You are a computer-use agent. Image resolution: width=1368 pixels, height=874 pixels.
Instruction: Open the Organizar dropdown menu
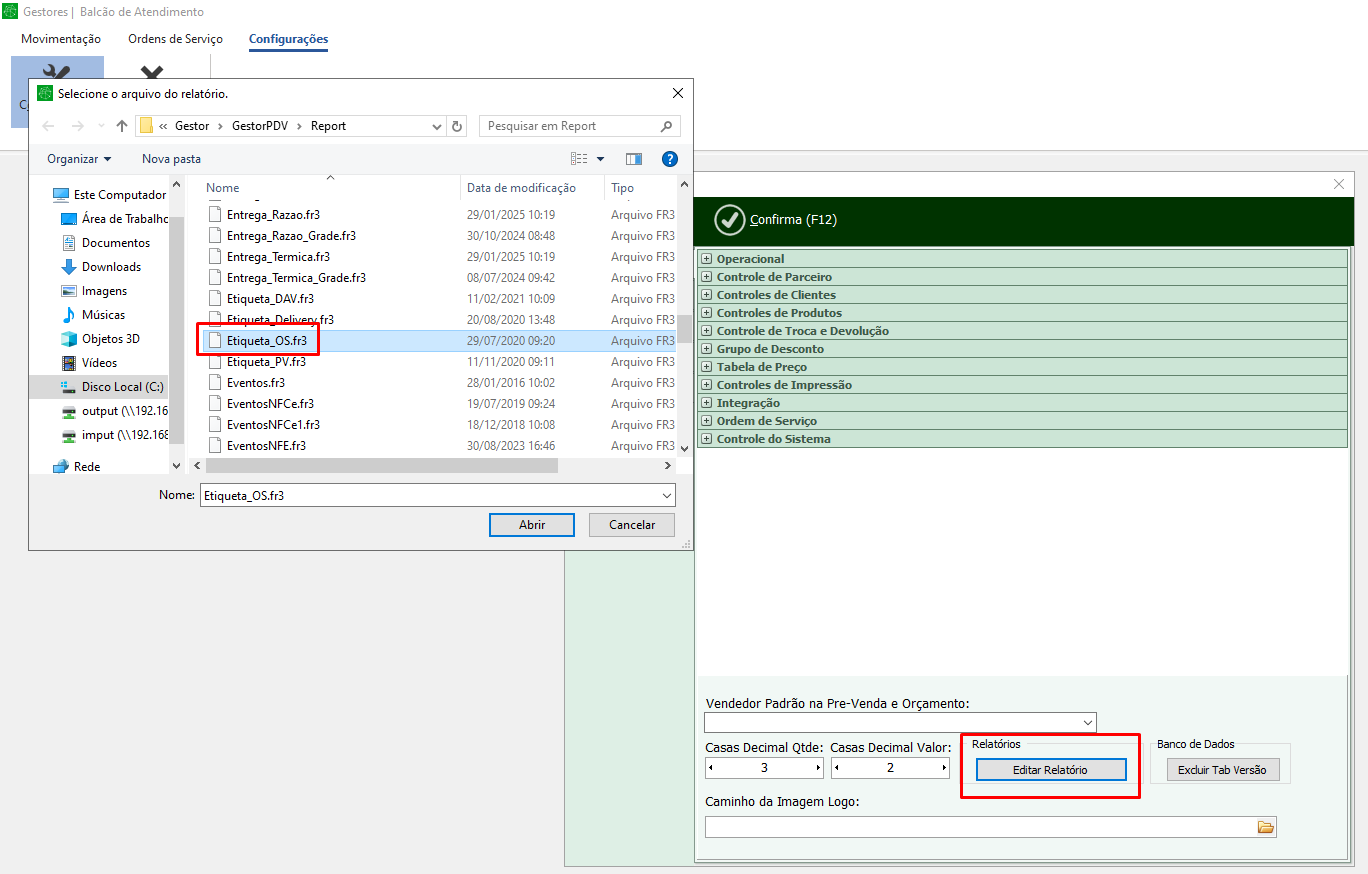coord(79,159)
